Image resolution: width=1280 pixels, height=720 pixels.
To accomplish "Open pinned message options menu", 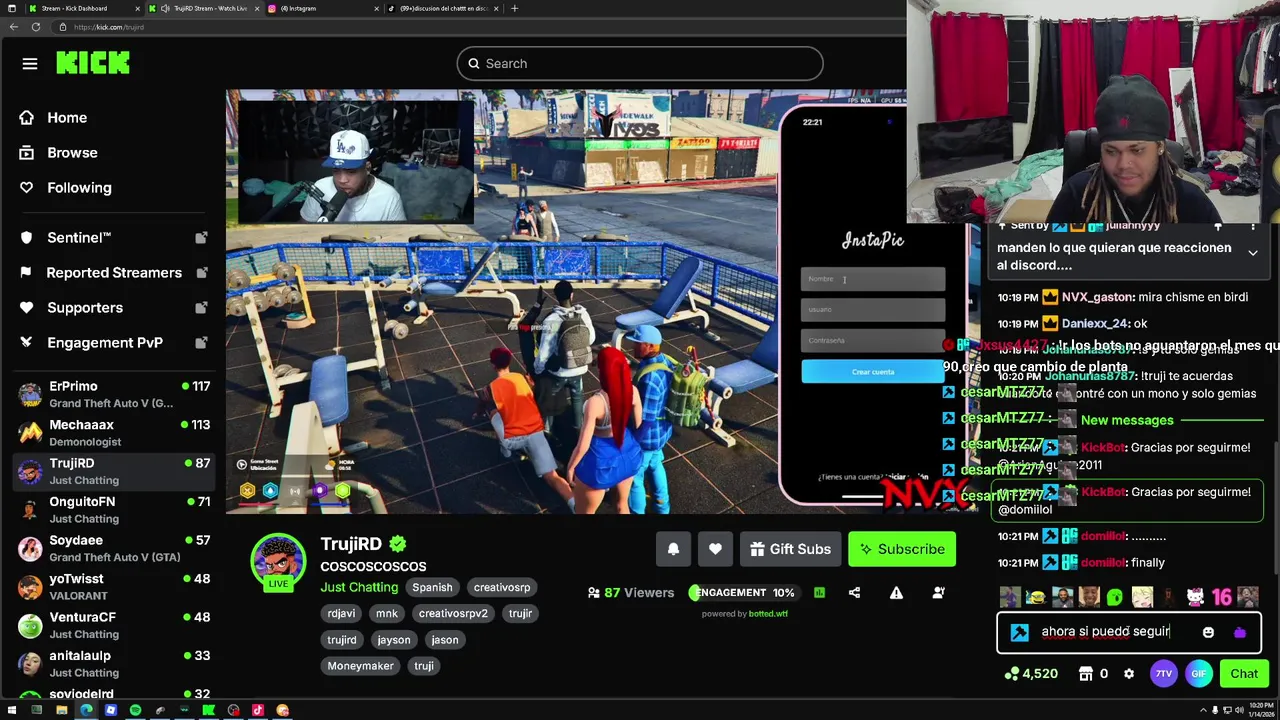I will [1252, 227].
